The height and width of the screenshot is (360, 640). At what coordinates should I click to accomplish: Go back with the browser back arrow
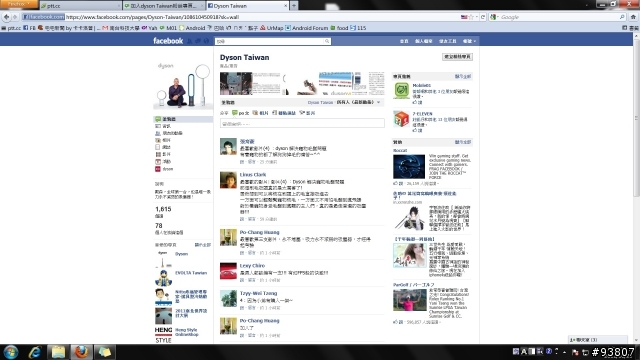[x=6, y=17]
